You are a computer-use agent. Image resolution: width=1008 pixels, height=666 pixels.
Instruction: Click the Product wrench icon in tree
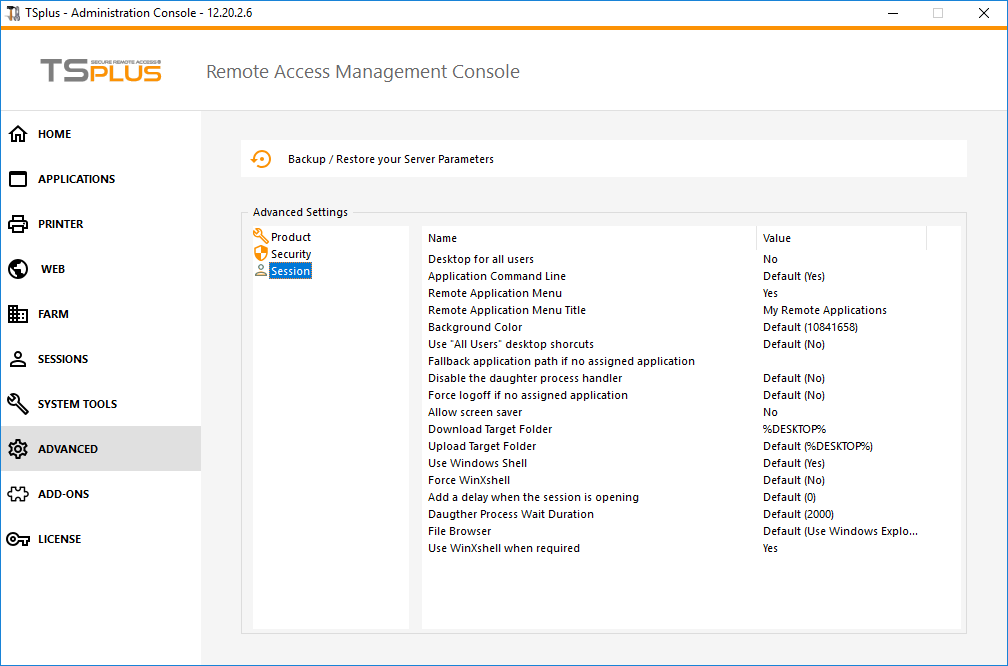click(x=260, y=237)
